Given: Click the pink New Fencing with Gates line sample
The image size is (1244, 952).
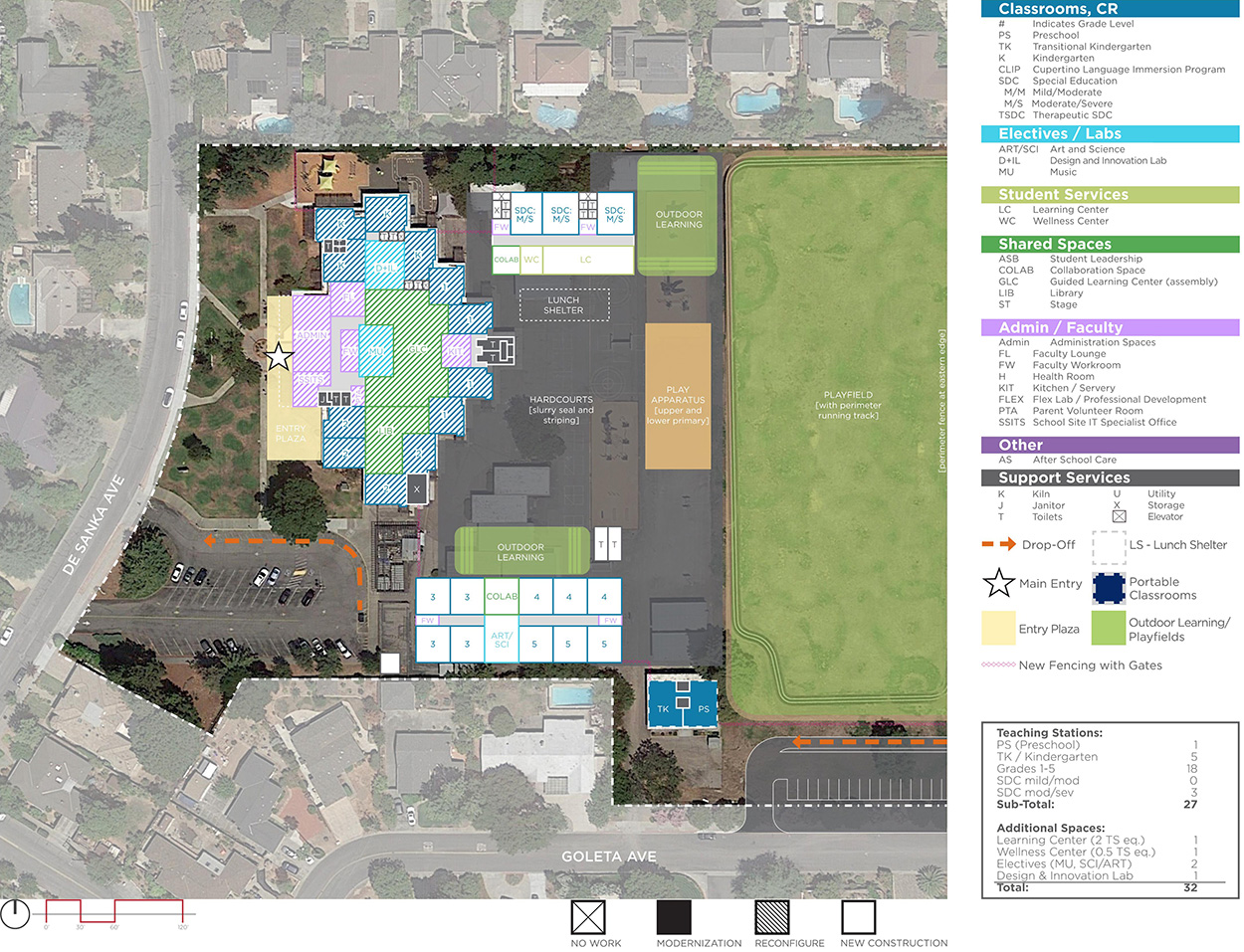Looking at the screenshot, I should coord(998,665).
